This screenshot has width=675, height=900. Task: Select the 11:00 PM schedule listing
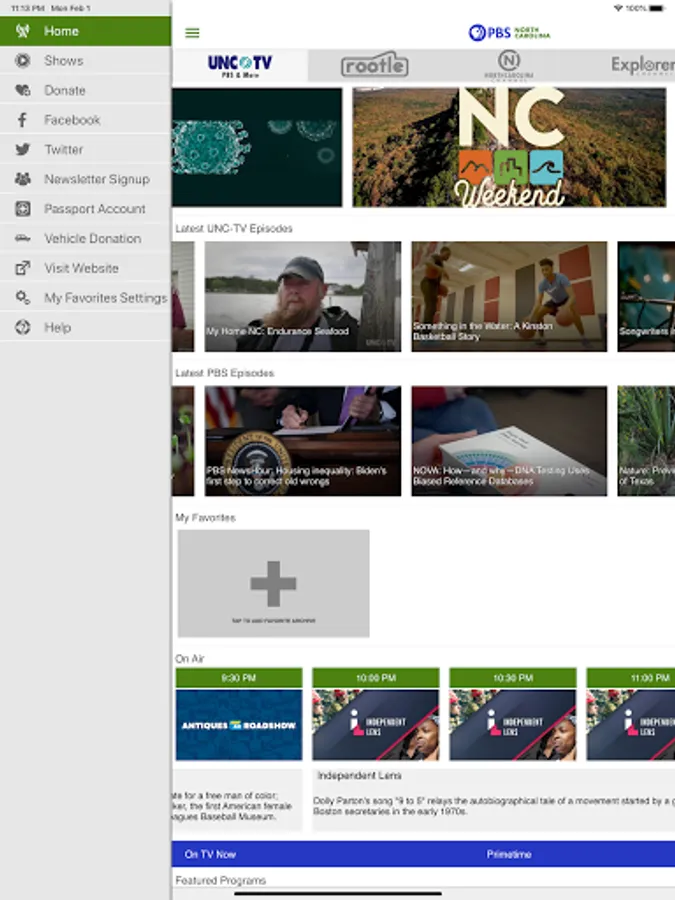tap(631, 714)
